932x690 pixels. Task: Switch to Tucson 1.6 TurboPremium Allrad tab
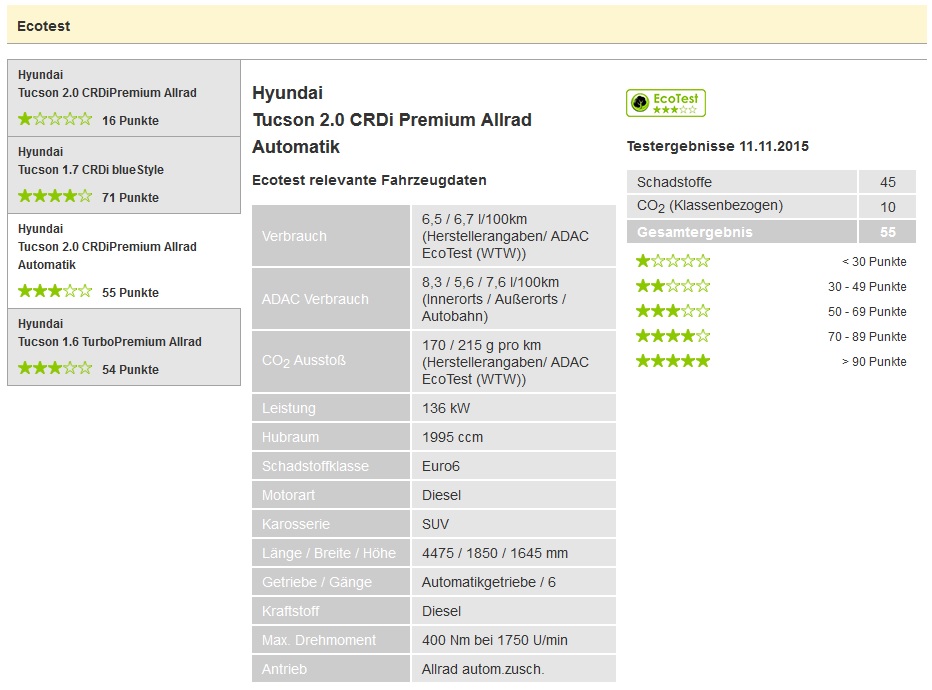point(124,347)
